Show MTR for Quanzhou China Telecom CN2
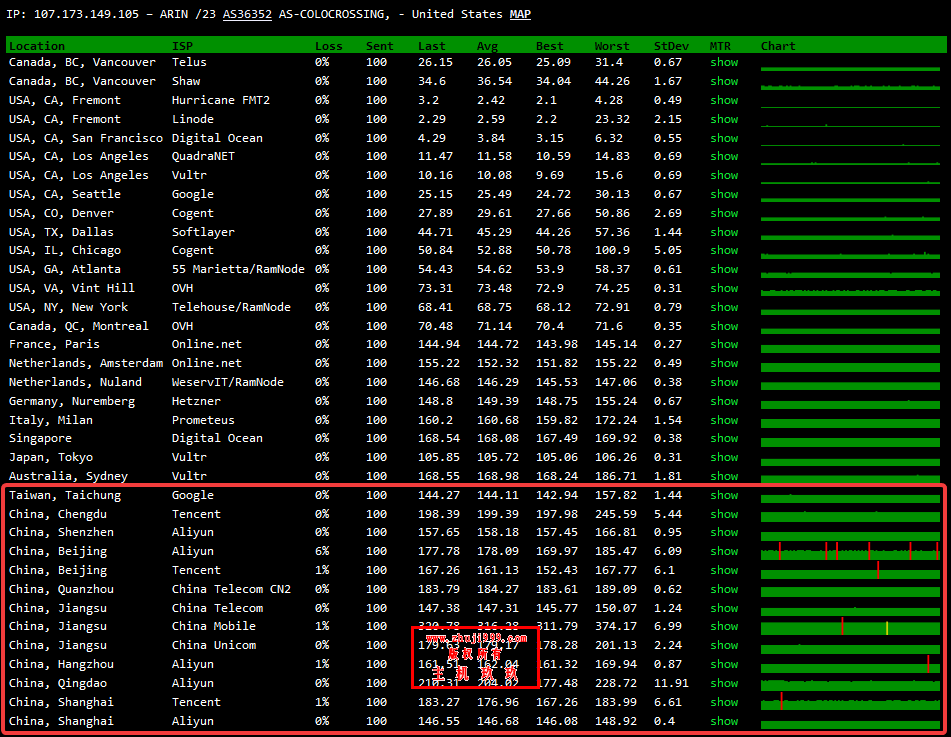 pos(724,590)
